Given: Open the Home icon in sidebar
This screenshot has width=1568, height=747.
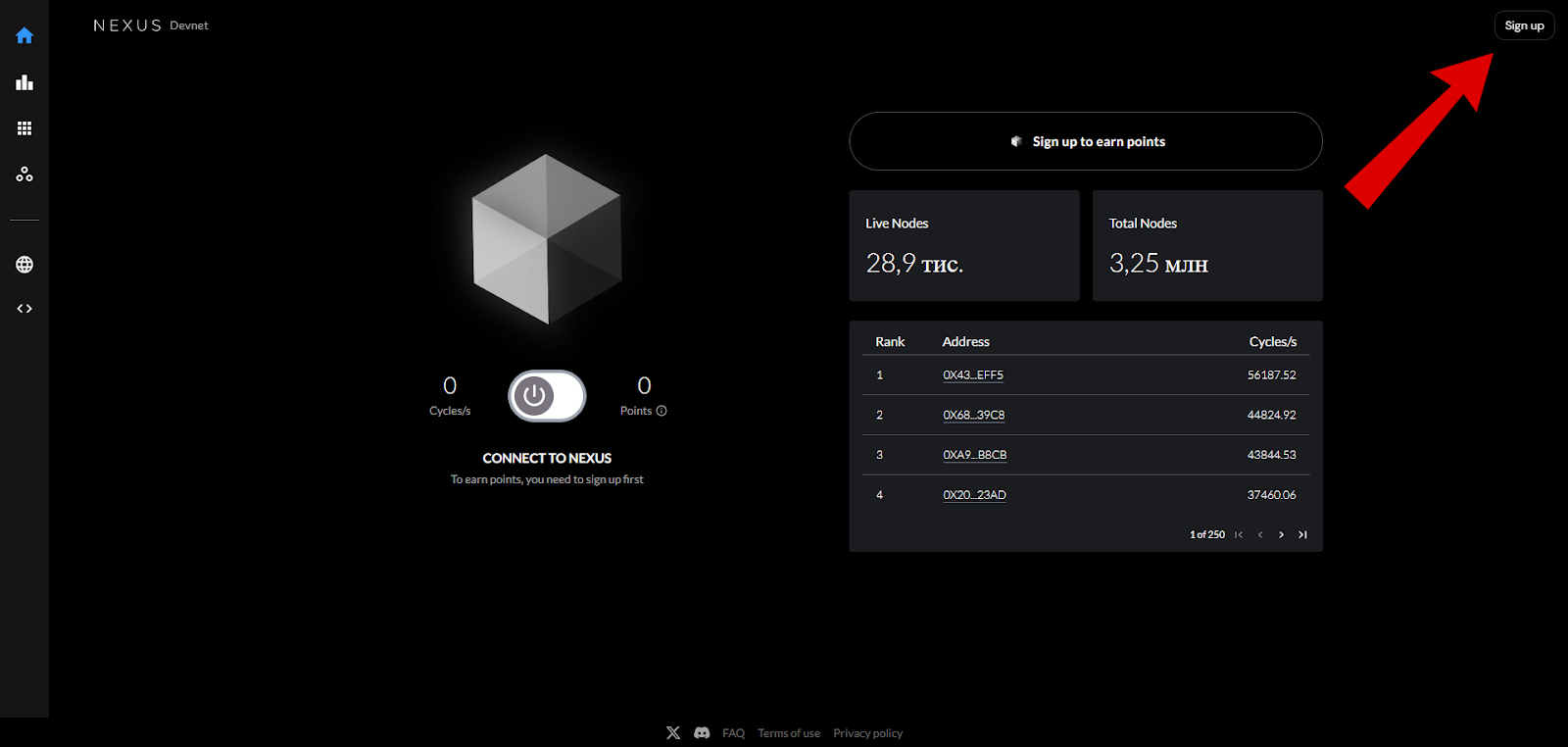Looking at the screenshot, I should point(24,36).
